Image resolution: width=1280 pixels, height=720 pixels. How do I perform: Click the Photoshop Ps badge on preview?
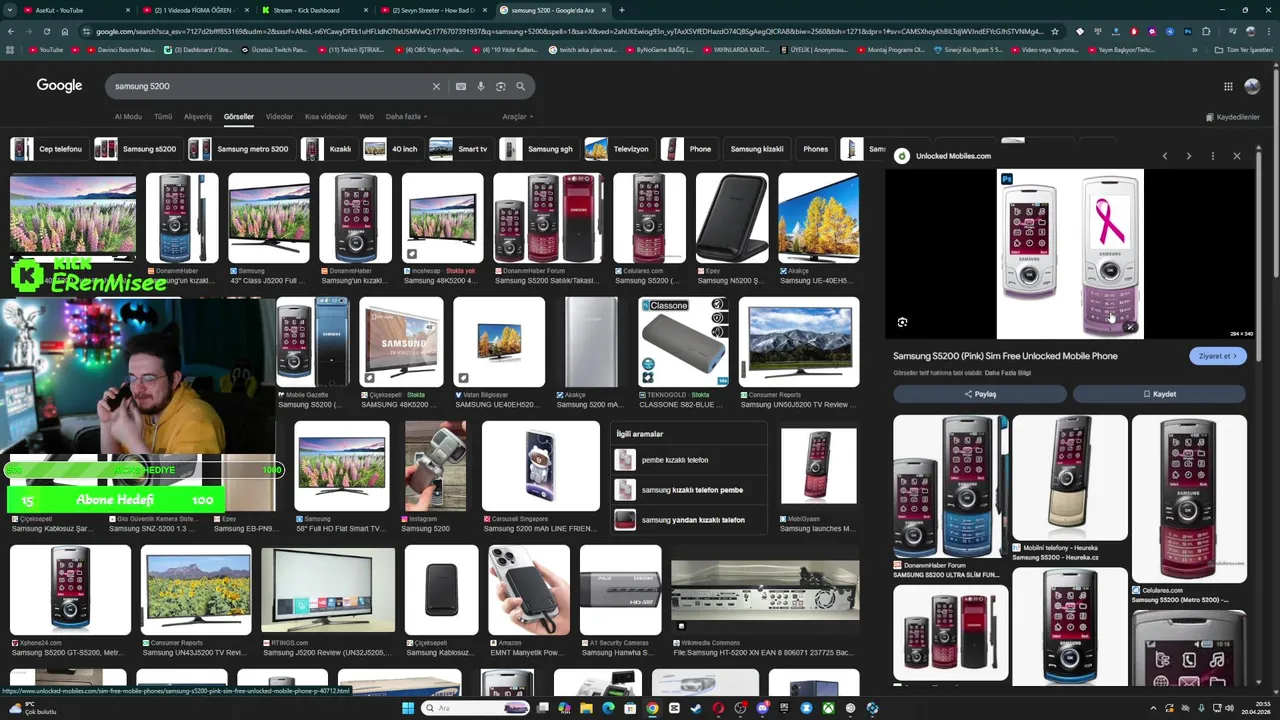coord(1007,179)
